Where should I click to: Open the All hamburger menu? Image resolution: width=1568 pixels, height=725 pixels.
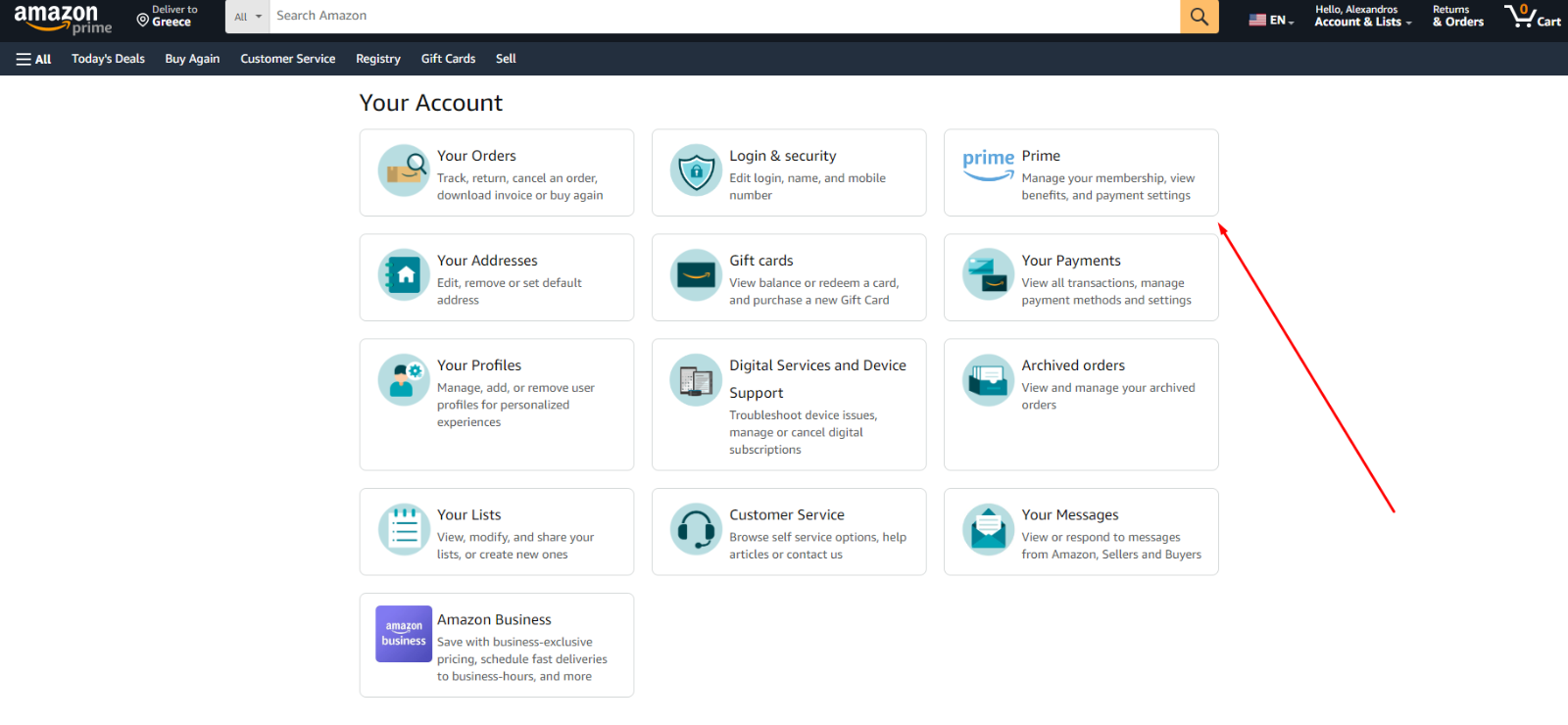click(33, 59)
